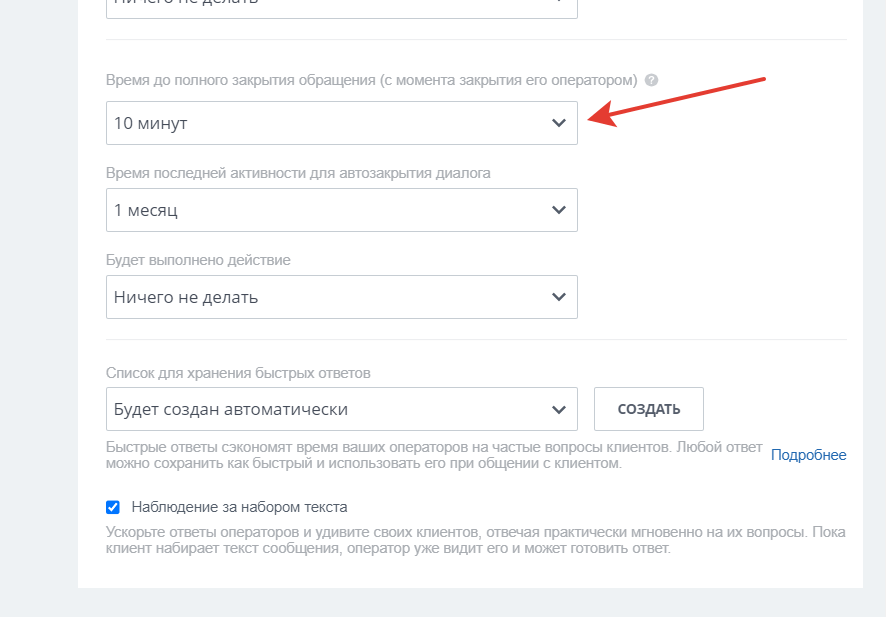Click 'Время последней активности для автозакрытия диалога' label
Screen dimensions: 886x617
[x=298, y=173]
